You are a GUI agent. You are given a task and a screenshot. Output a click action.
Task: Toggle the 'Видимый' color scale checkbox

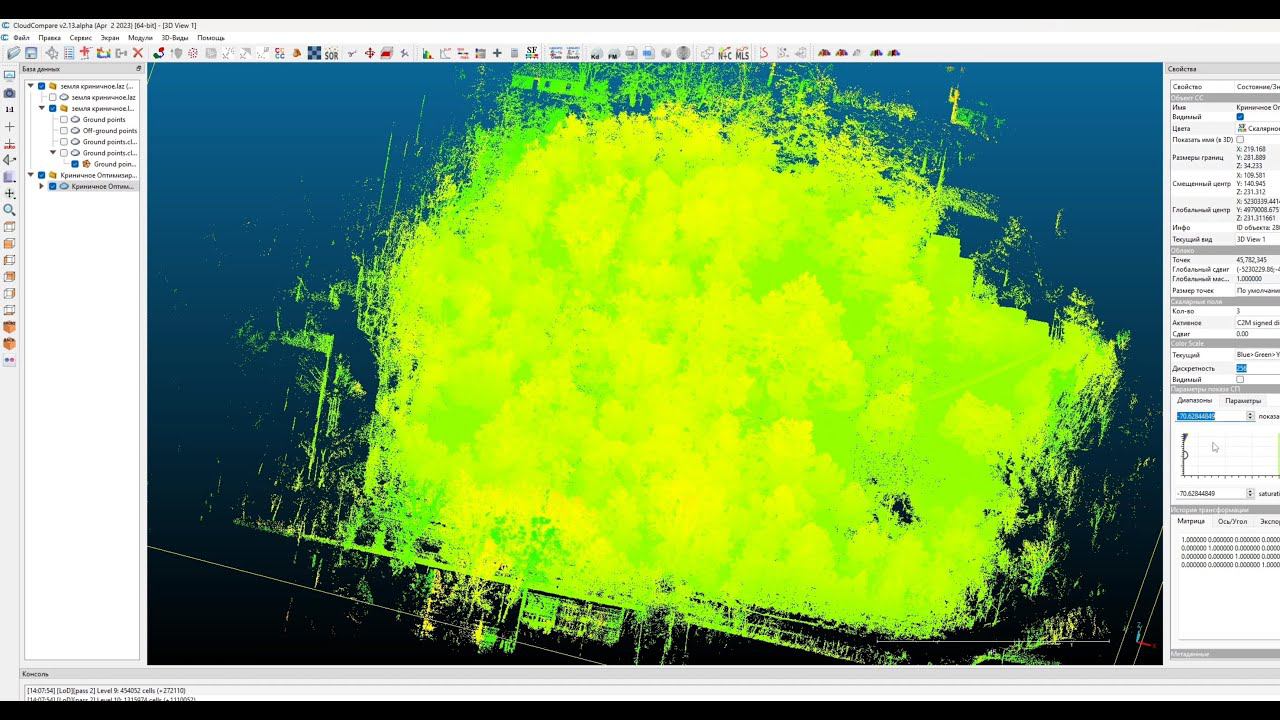[x=1240, y=380]
